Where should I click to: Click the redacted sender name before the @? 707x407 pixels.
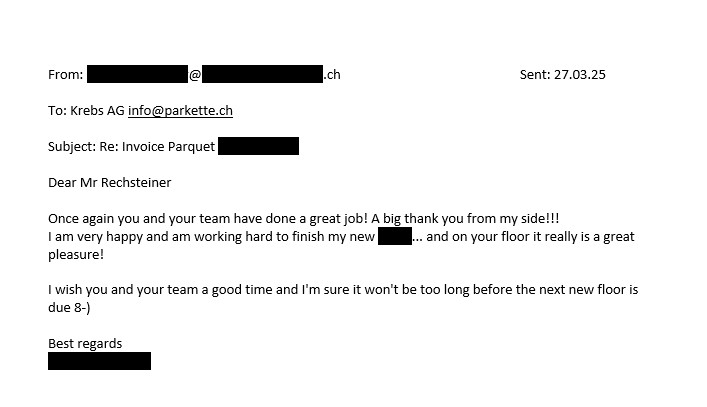pos(137,74)
